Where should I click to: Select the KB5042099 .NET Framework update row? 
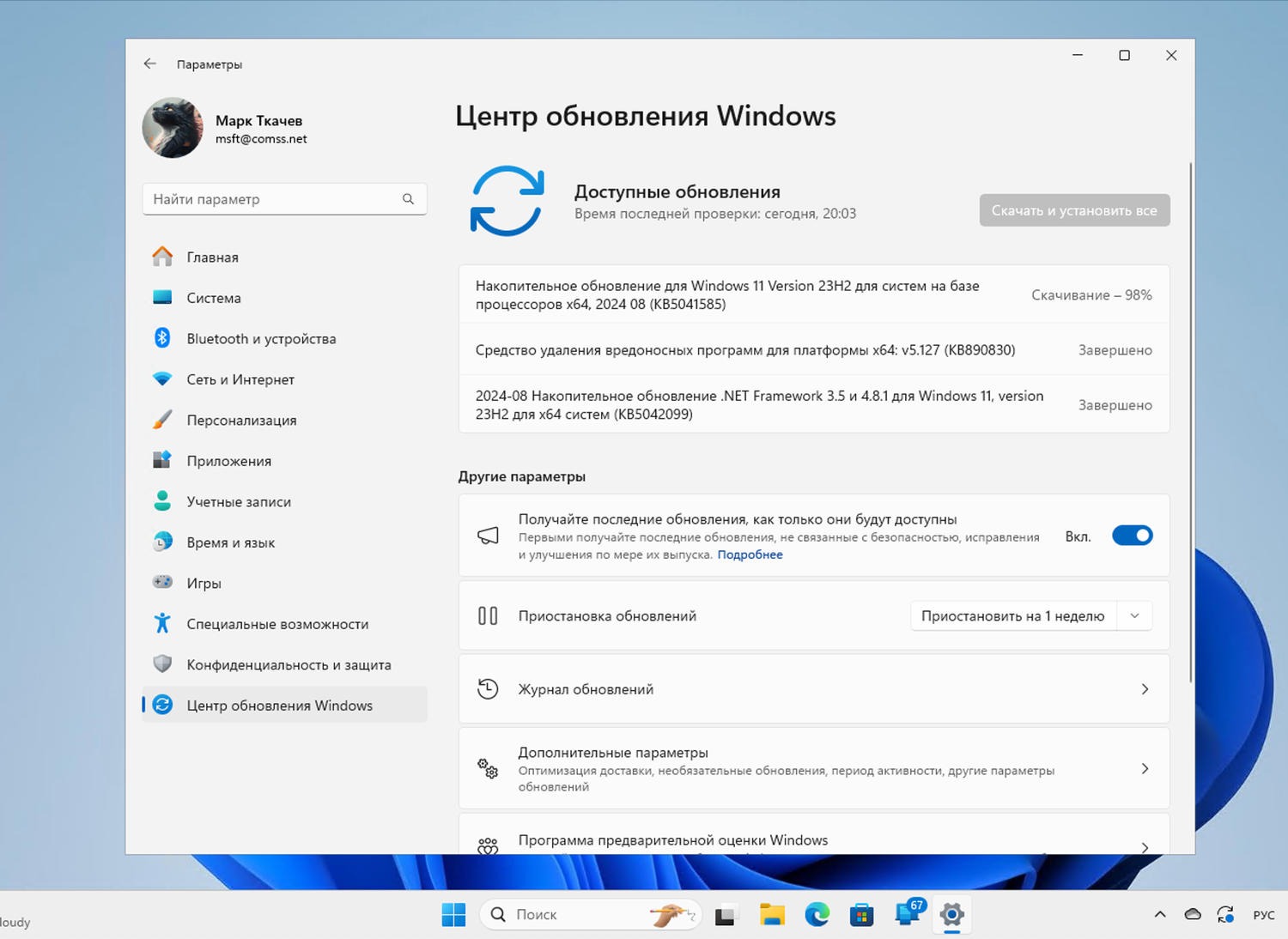click(x=814, y=405)
